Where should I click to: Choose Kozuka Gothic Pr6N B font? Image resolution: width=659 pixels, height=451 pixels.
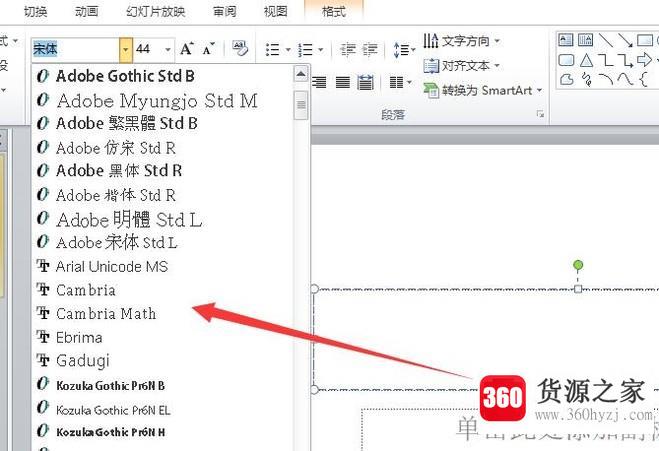tap(162, 385)
